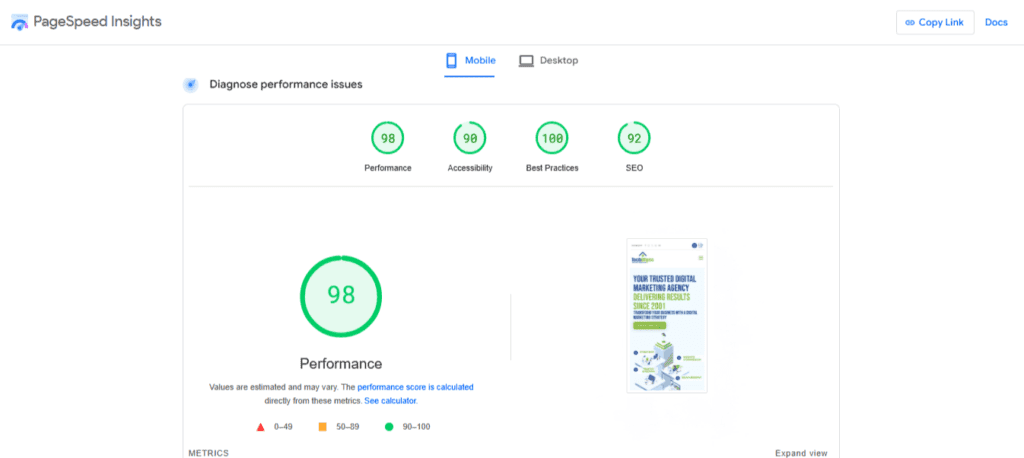Click the mobile page screenshot thumbnail
Viewport: 1024px width, 458px height.
point(667,315)
